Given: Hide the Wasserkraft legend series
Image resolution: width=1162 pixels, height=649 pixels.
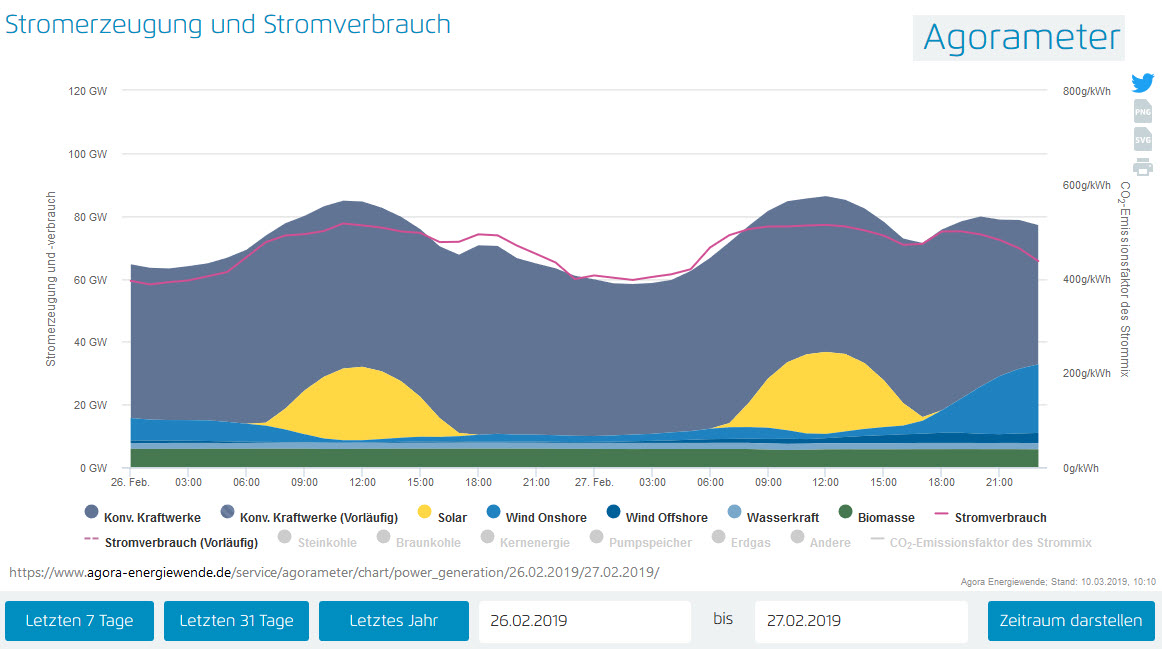Looking at the screenshot, I should pos(773,517).
